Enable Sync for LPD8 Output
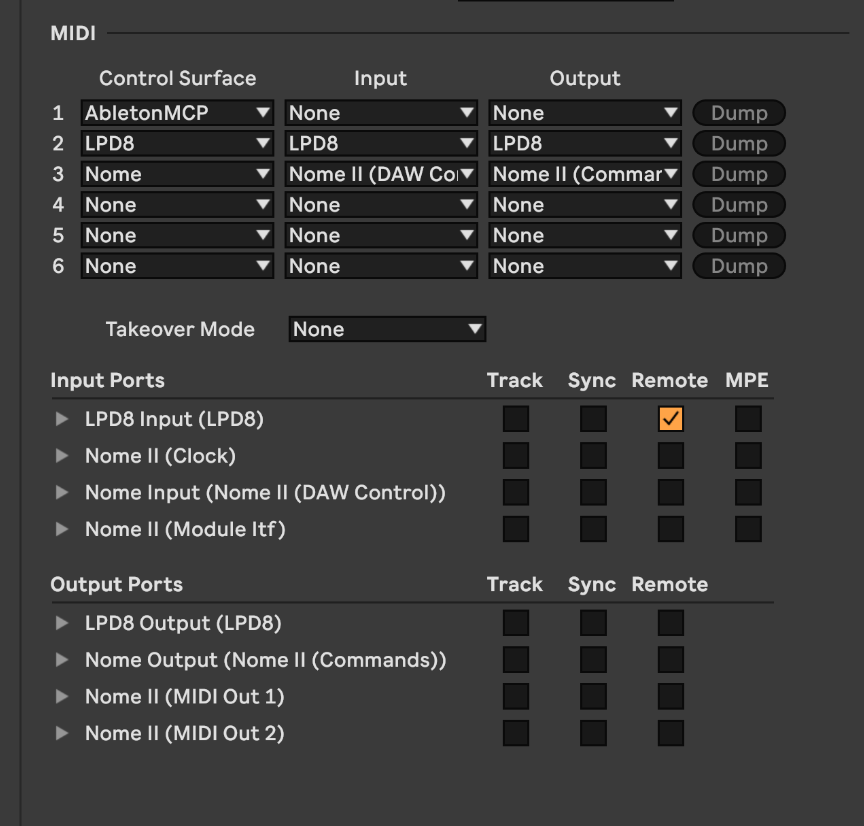Screen dimensions: 864x826 [x=593, y=623]
